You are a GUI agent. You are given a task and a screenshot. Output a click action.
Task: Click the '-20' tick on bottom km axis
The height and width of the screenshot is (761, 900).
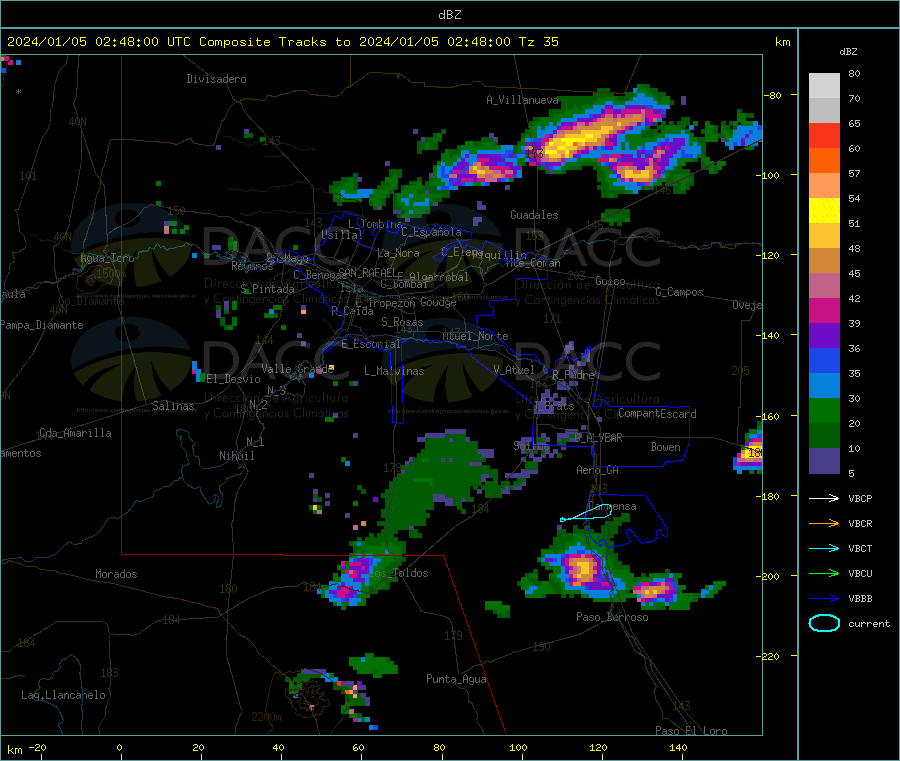(x=38, y=748)
